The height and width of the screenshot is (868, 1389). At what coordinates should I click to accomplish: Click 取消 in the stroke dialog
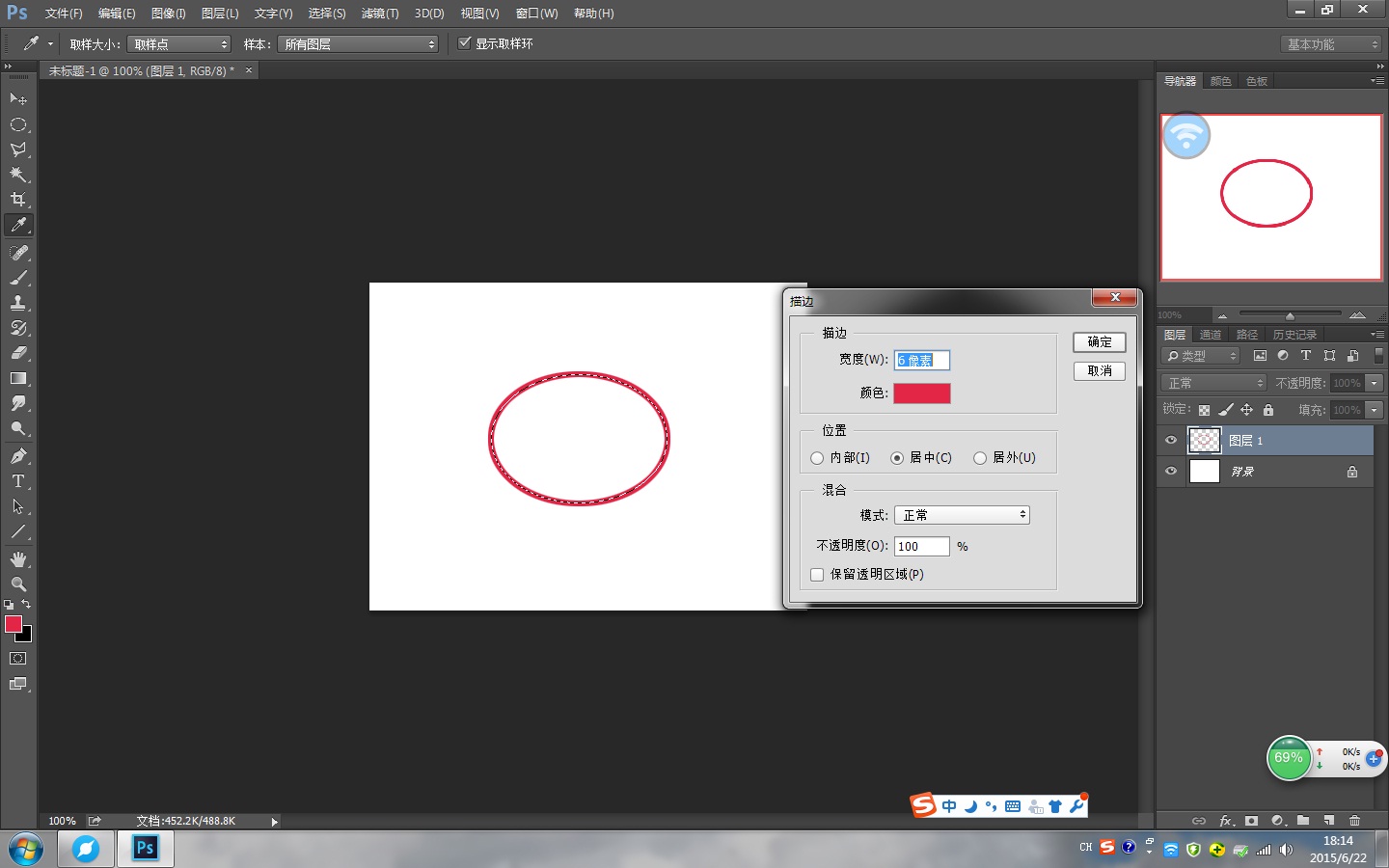click(1100, 371)
